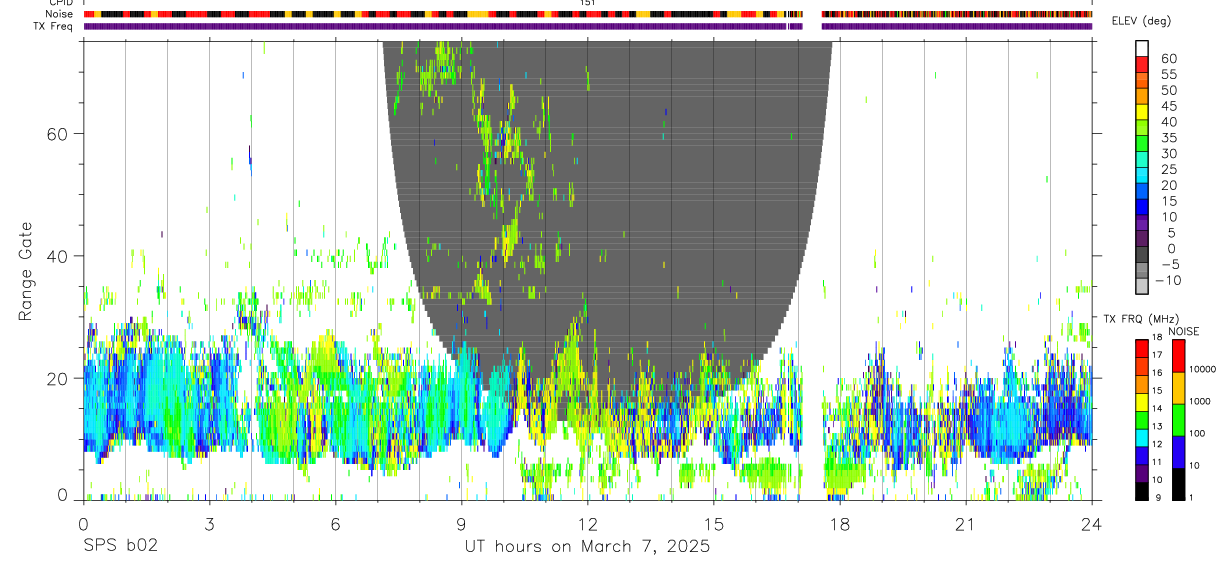Click the "Noise" label at top left
The height and width of the screenshot is (567, 1228).
click(x=58, y=14)
